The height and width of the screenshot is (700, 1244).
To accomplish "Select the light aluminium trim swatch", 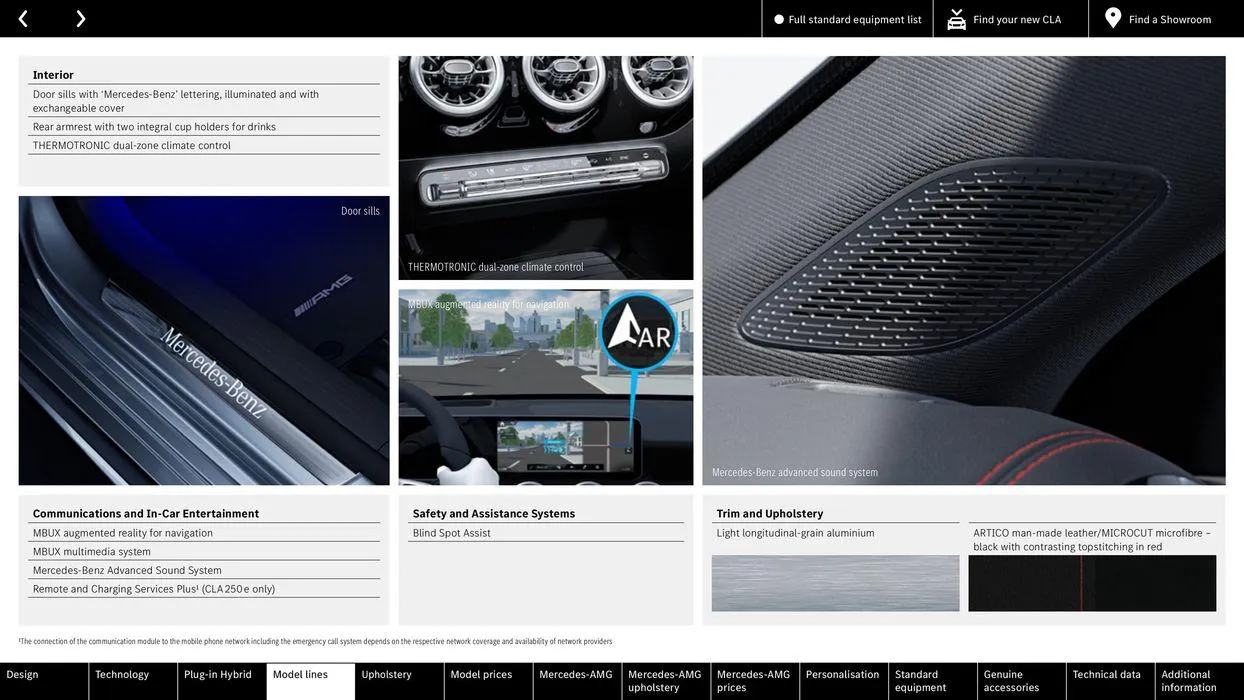I will 835,583.
